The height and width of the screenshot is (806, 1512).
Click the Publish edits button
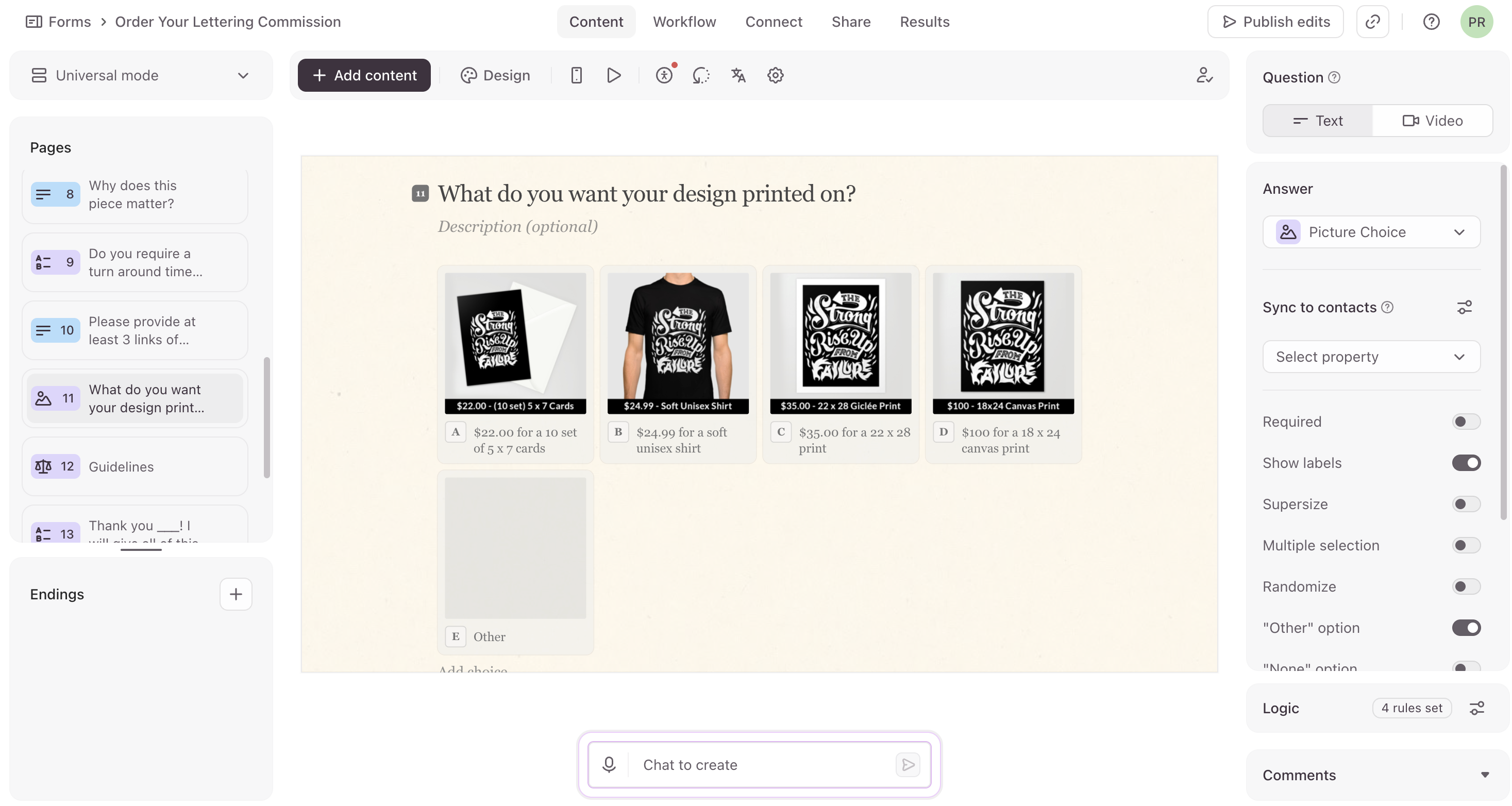[1275, 22]
